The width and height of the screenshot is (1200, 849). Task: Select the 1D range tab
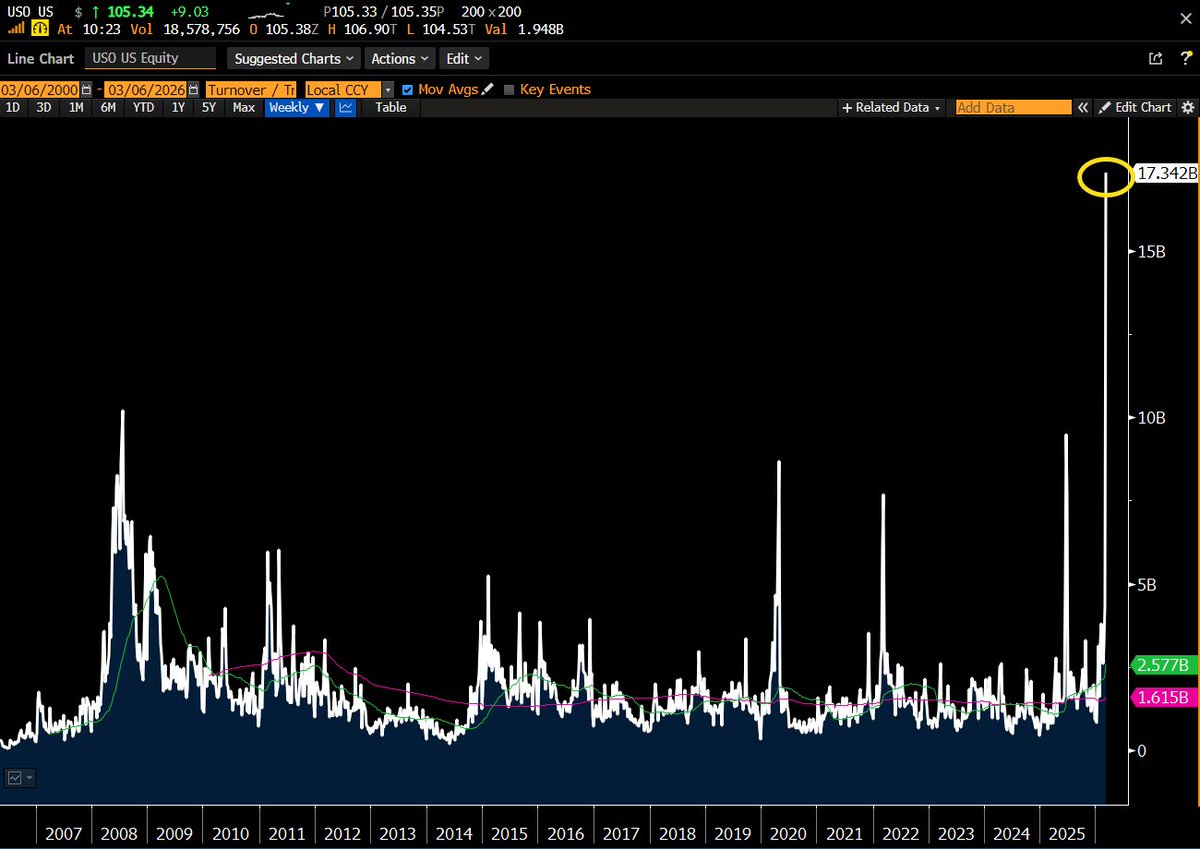[x=14, y=107]
